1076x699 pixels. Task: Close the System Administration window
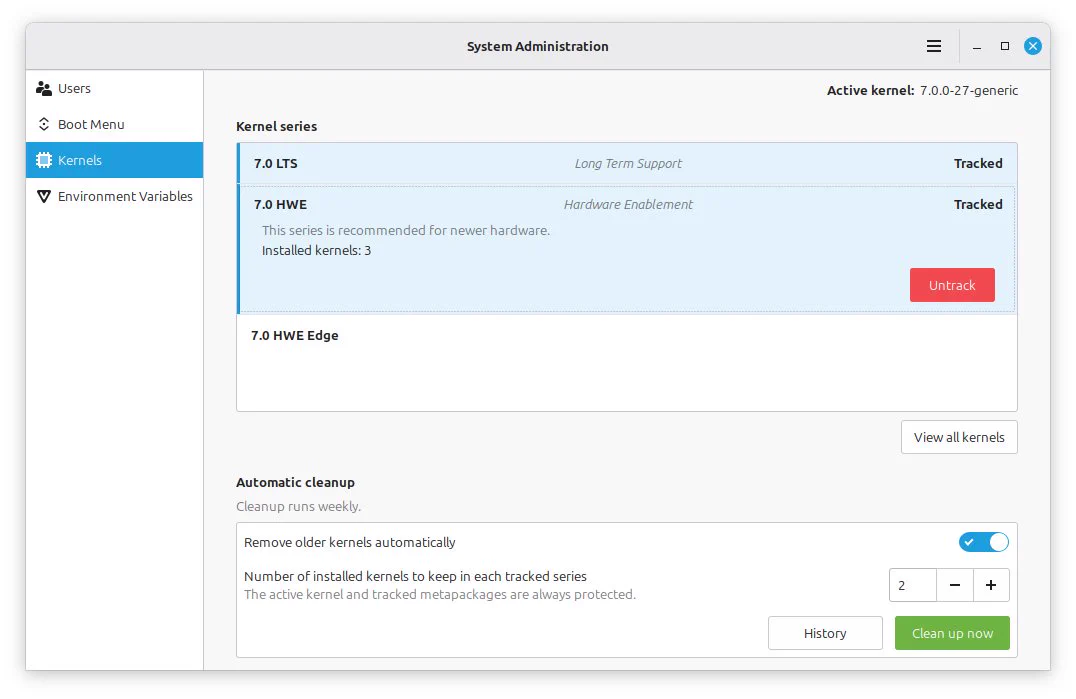1033,46
